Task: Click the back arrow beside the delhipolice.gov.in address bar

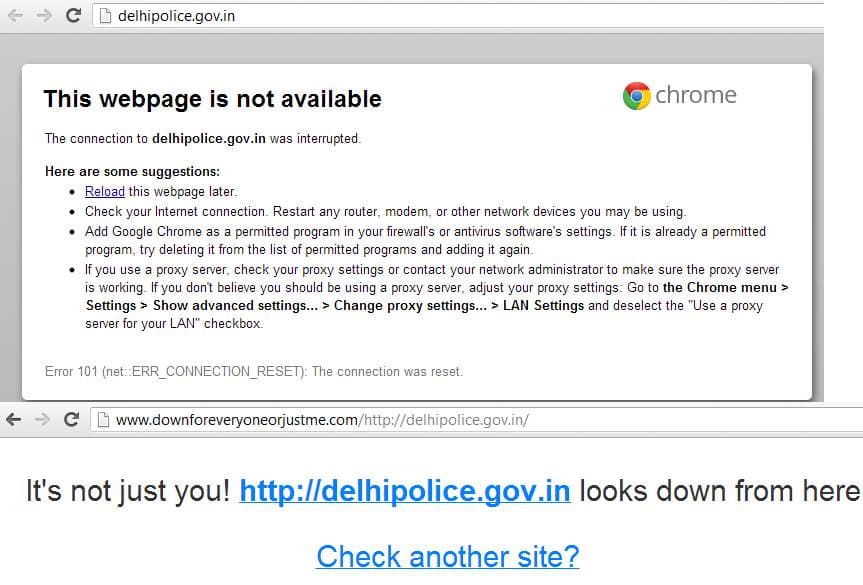Action: (x=15, y=15)
